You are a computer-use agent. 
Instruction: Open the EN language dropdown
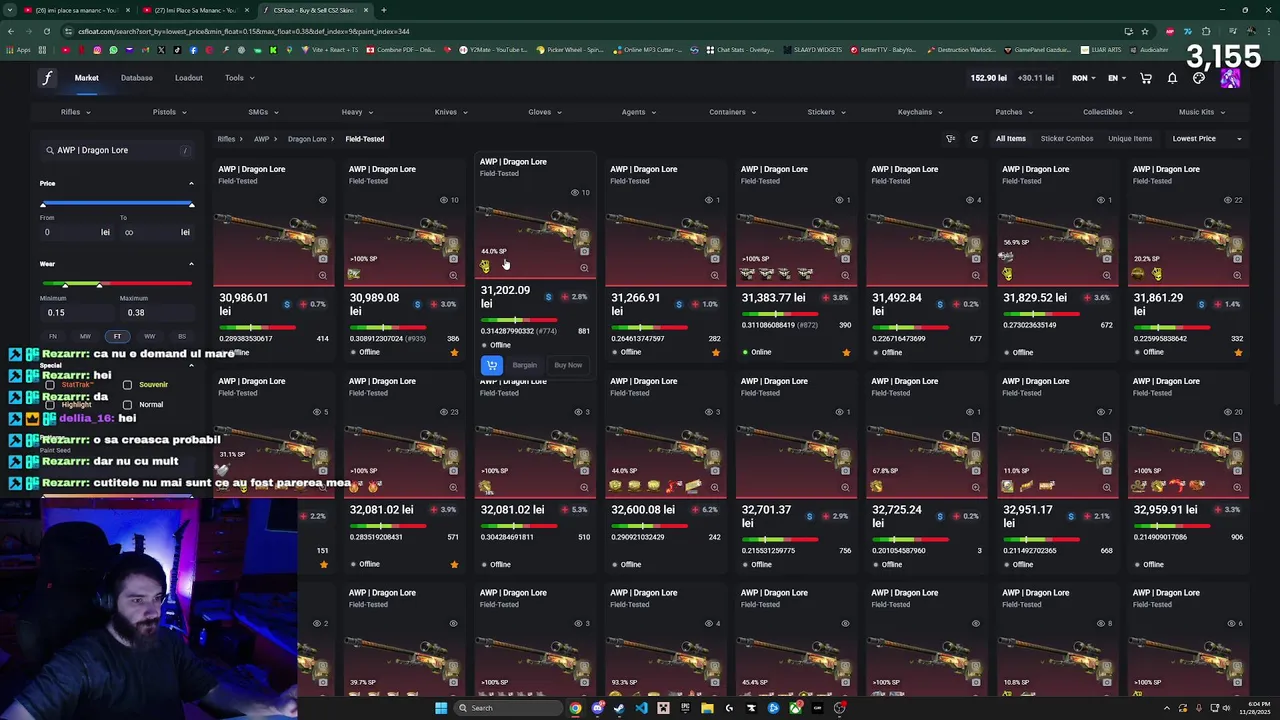[1116, 78]
